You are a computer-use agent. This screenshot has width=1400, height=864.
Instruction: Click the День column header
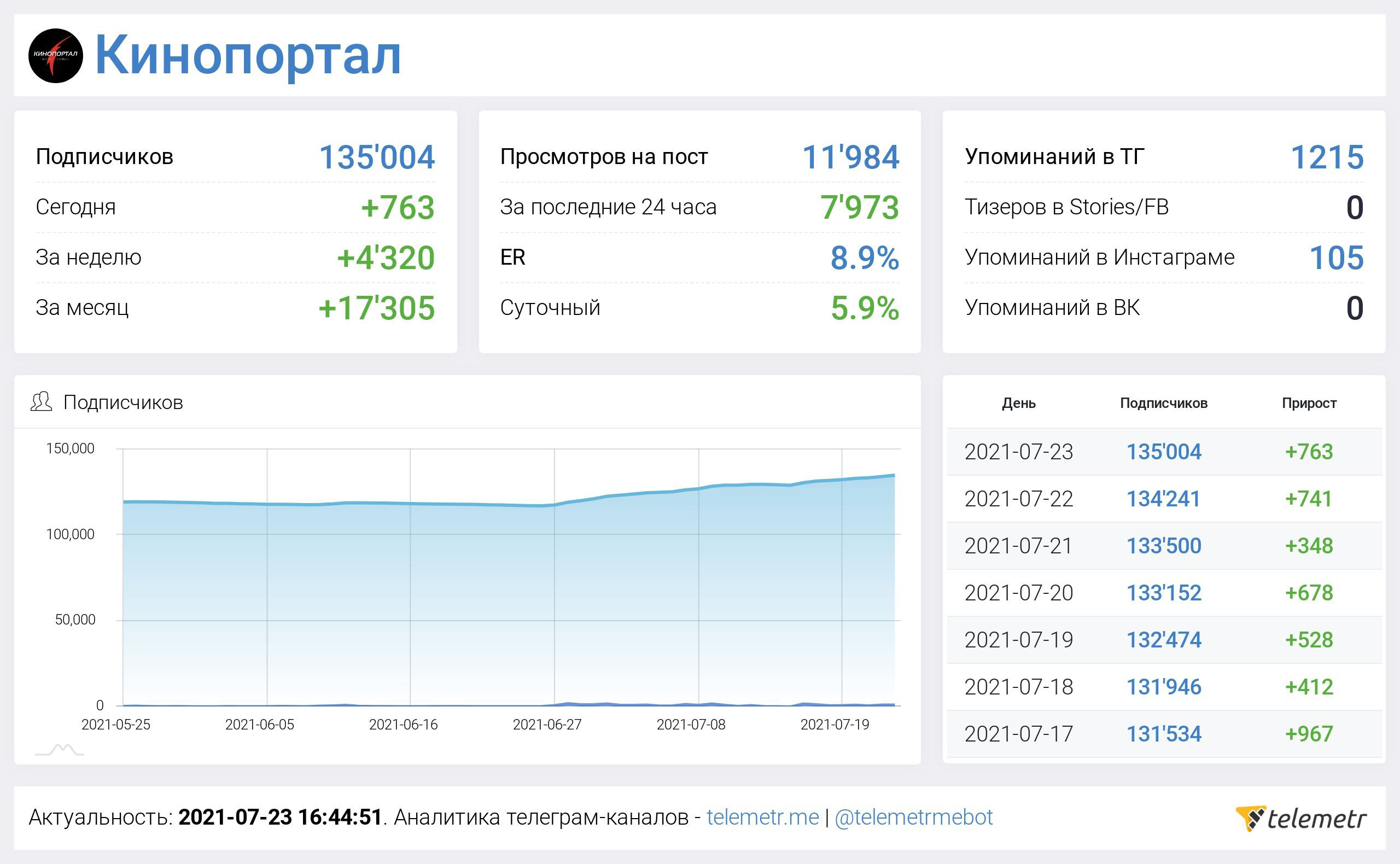(1018, 403)
